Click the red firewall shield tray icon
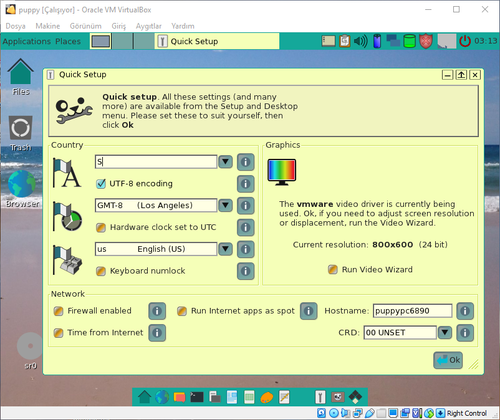The width and height of the screenshot is (500, 420). (426, 41)
